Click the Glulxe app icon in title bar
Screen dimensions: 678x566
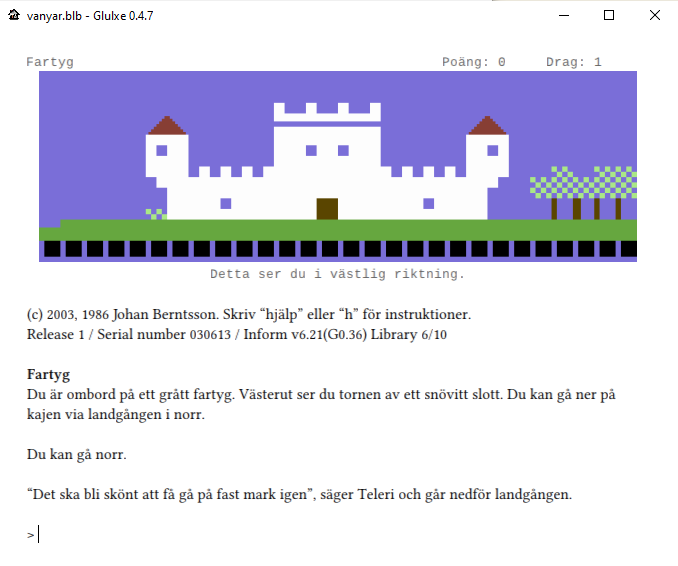coord(14,15)
